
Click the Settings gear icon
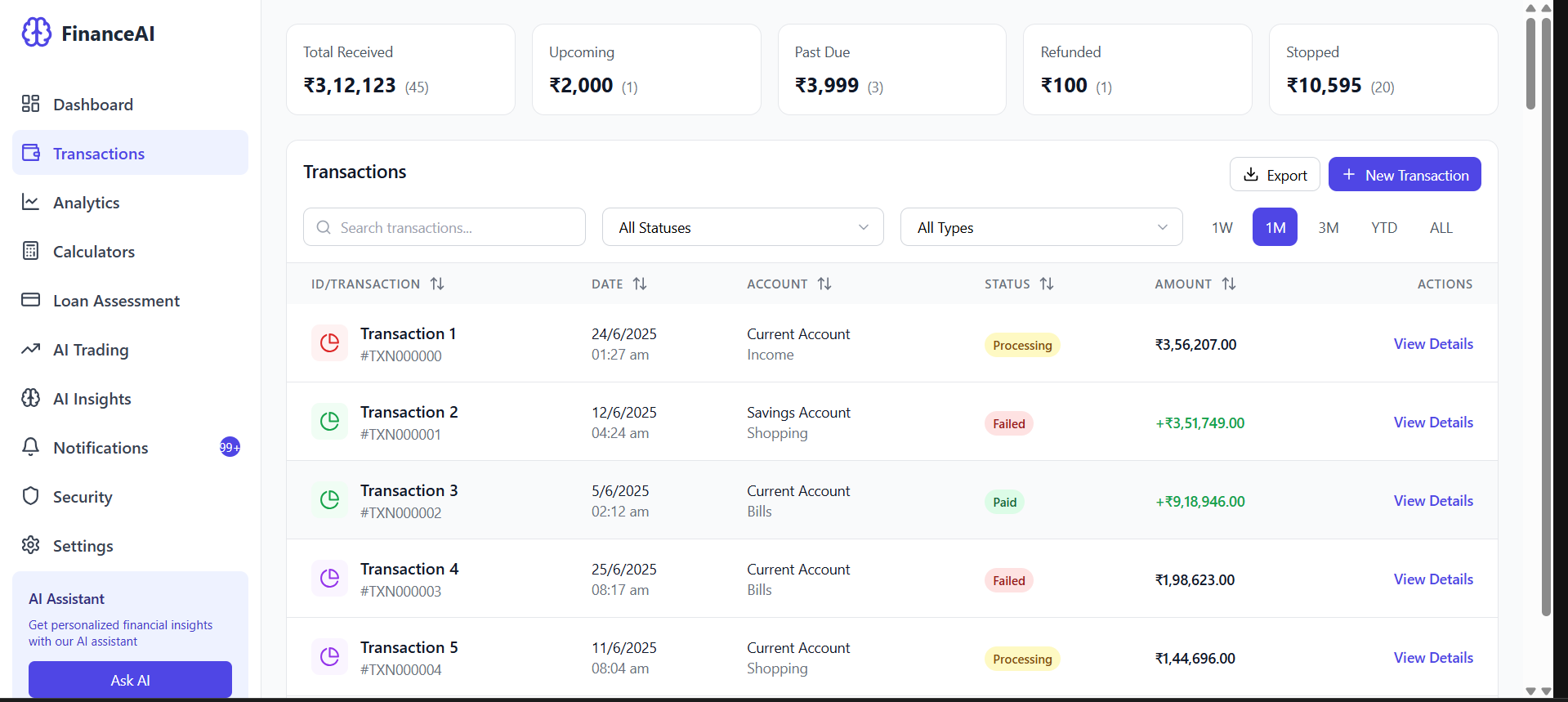(31, 545)
